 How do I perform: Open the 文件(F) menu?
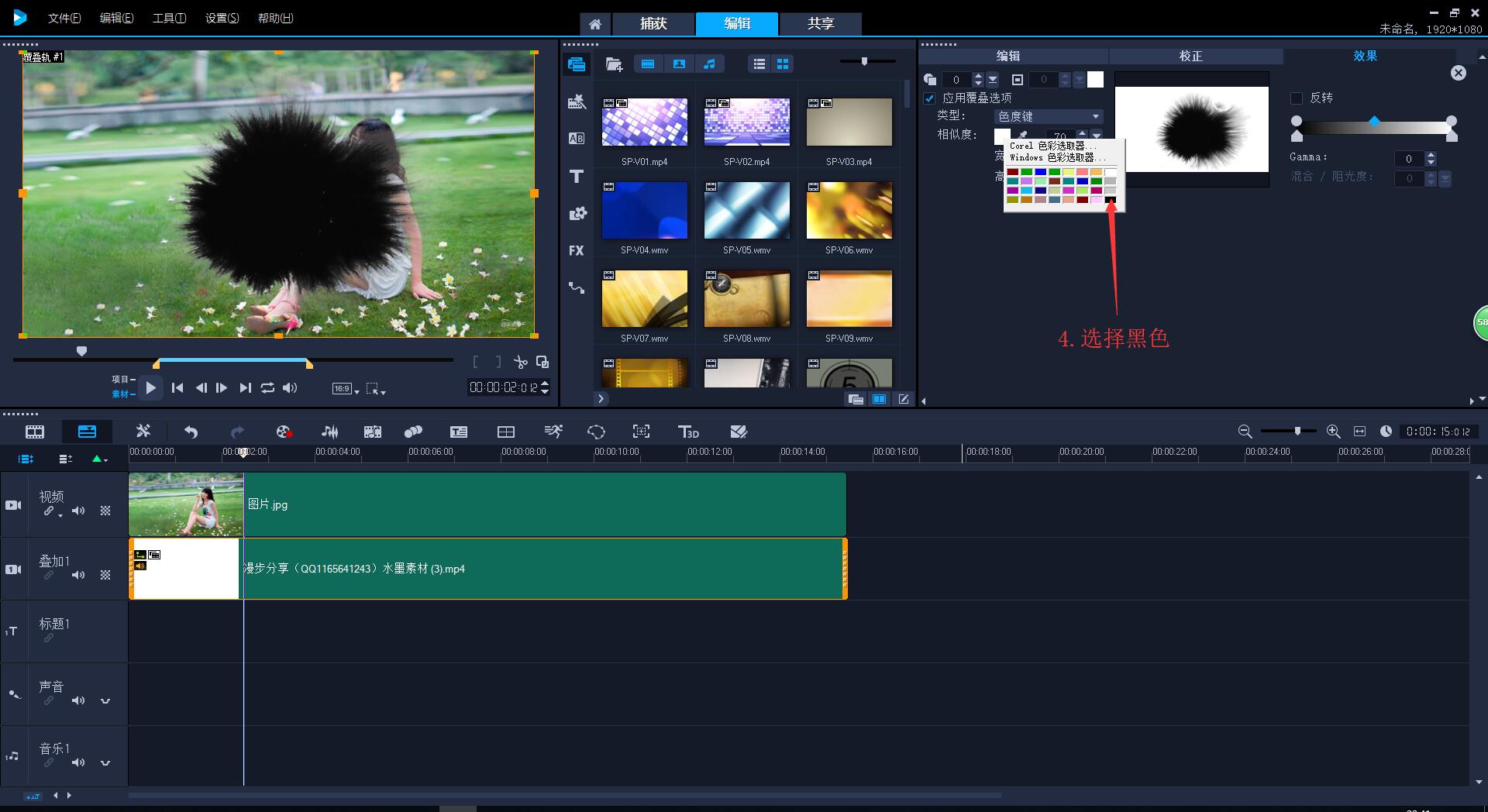click(64, 18)
